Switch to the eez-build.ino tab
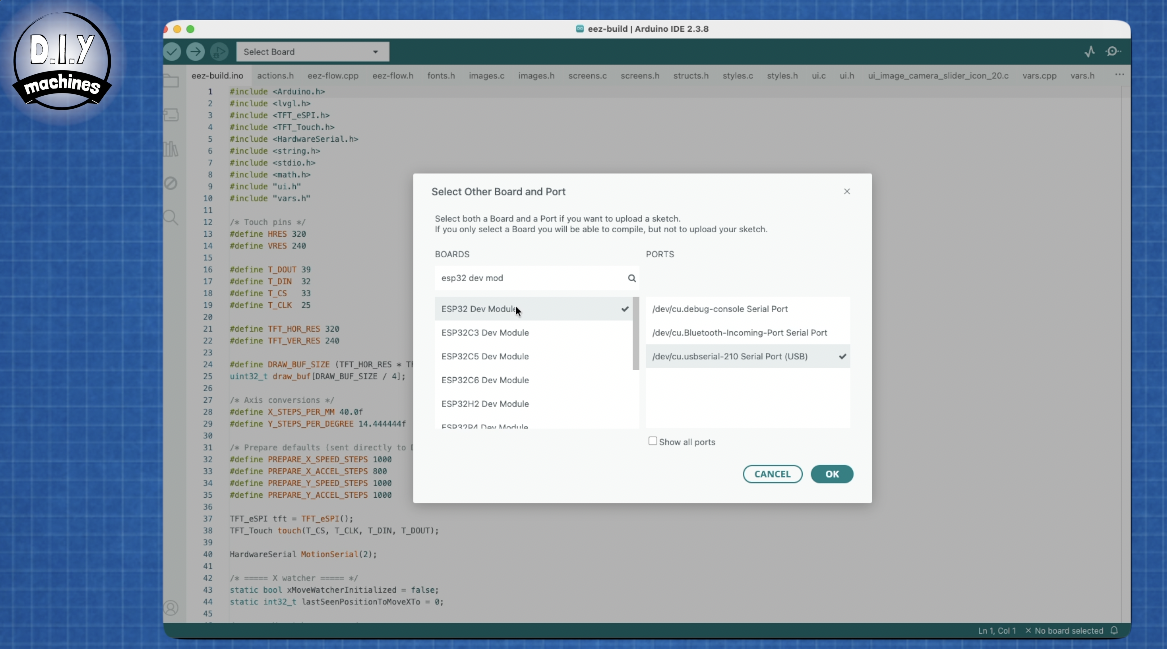The height and width of the screenshot is (649, 1167). (x=217, y=76)
